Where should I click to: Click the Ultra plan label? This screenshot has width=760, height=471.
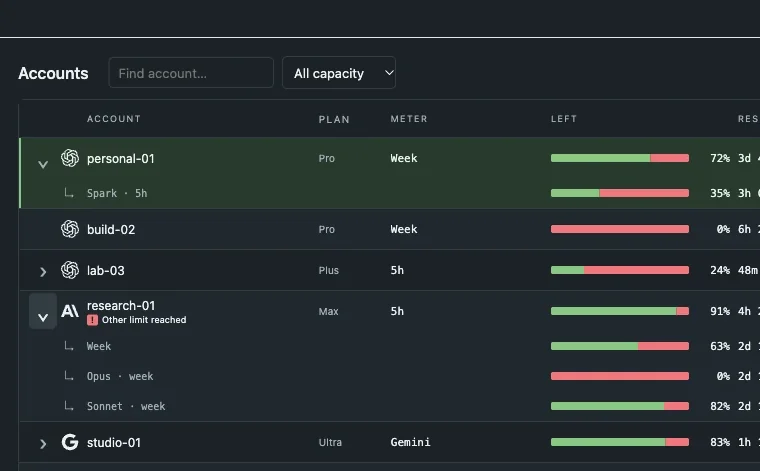[330, 442]
